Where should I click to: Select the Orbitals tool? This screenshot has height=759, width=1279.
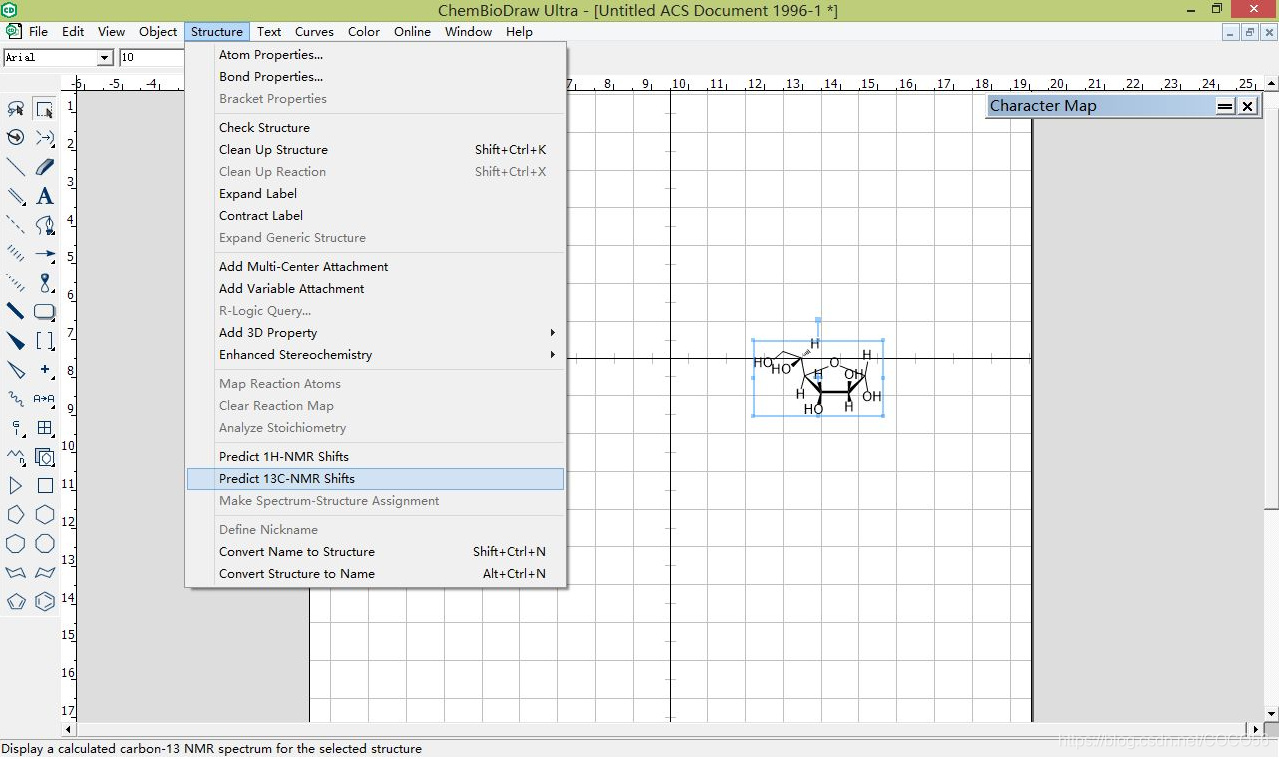[45, 282]
